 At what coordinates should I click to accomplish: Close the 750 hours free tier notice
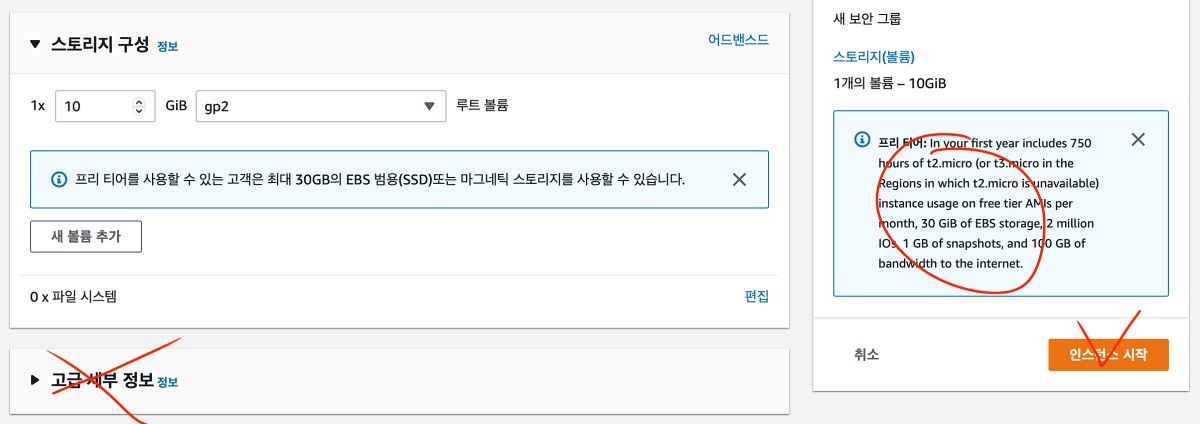coord(1137,140)
